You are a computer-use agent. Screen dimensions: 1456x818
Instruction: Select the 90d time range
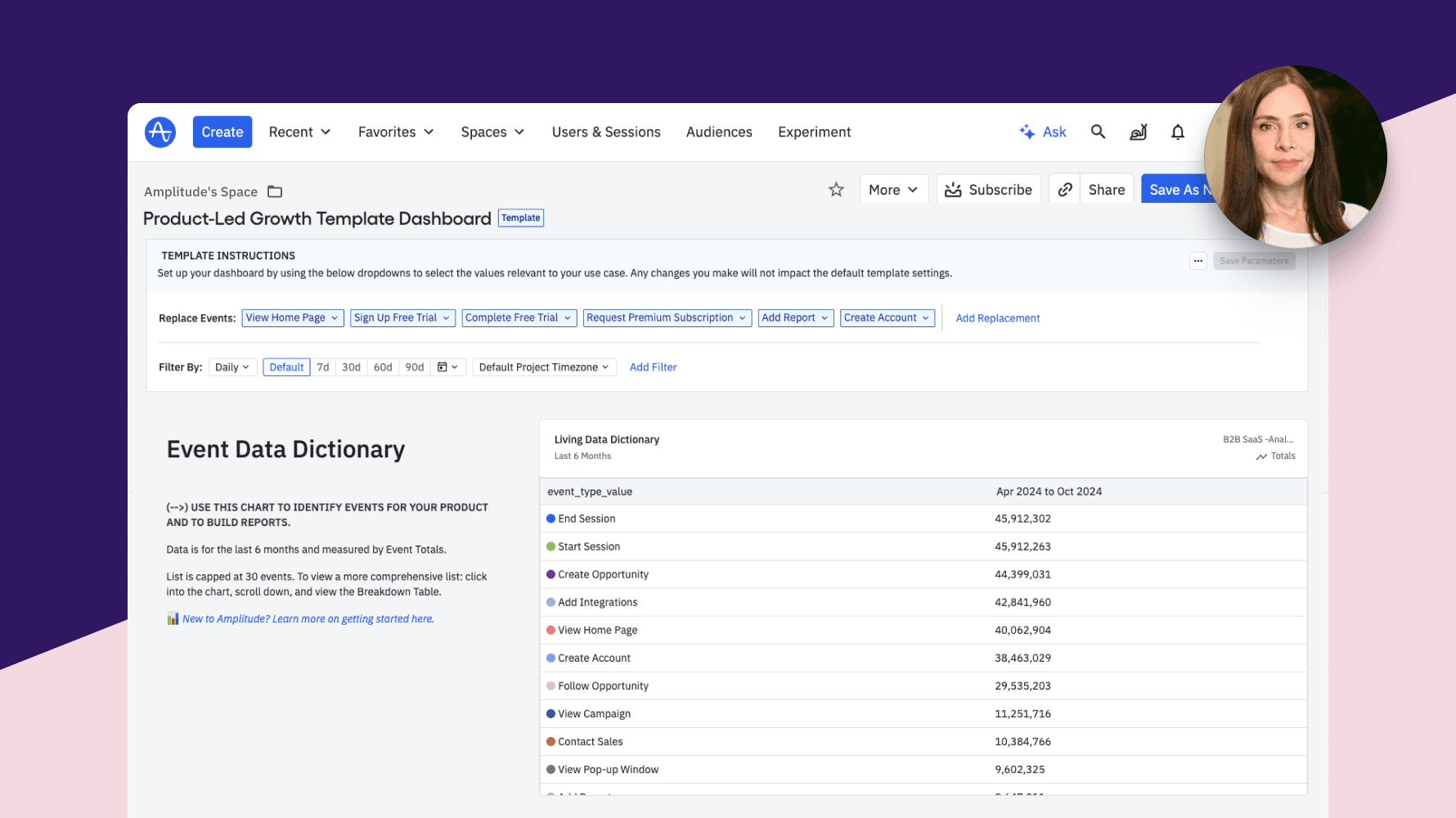[x=415, y=367]
